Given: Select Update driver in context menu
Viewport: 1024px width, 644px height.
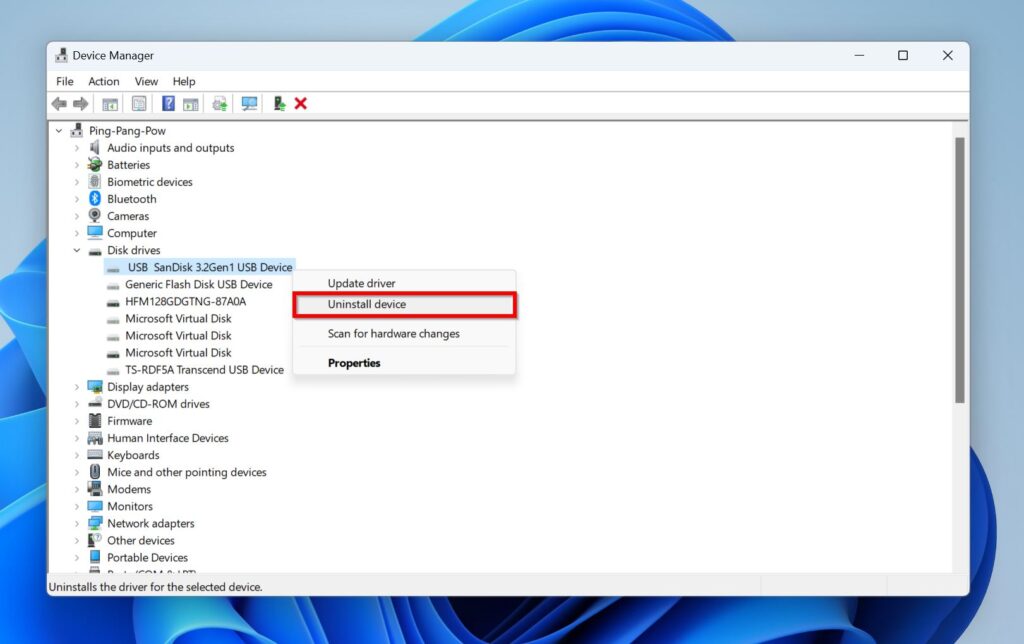Looking at the screenshot, I should [361, 284].
